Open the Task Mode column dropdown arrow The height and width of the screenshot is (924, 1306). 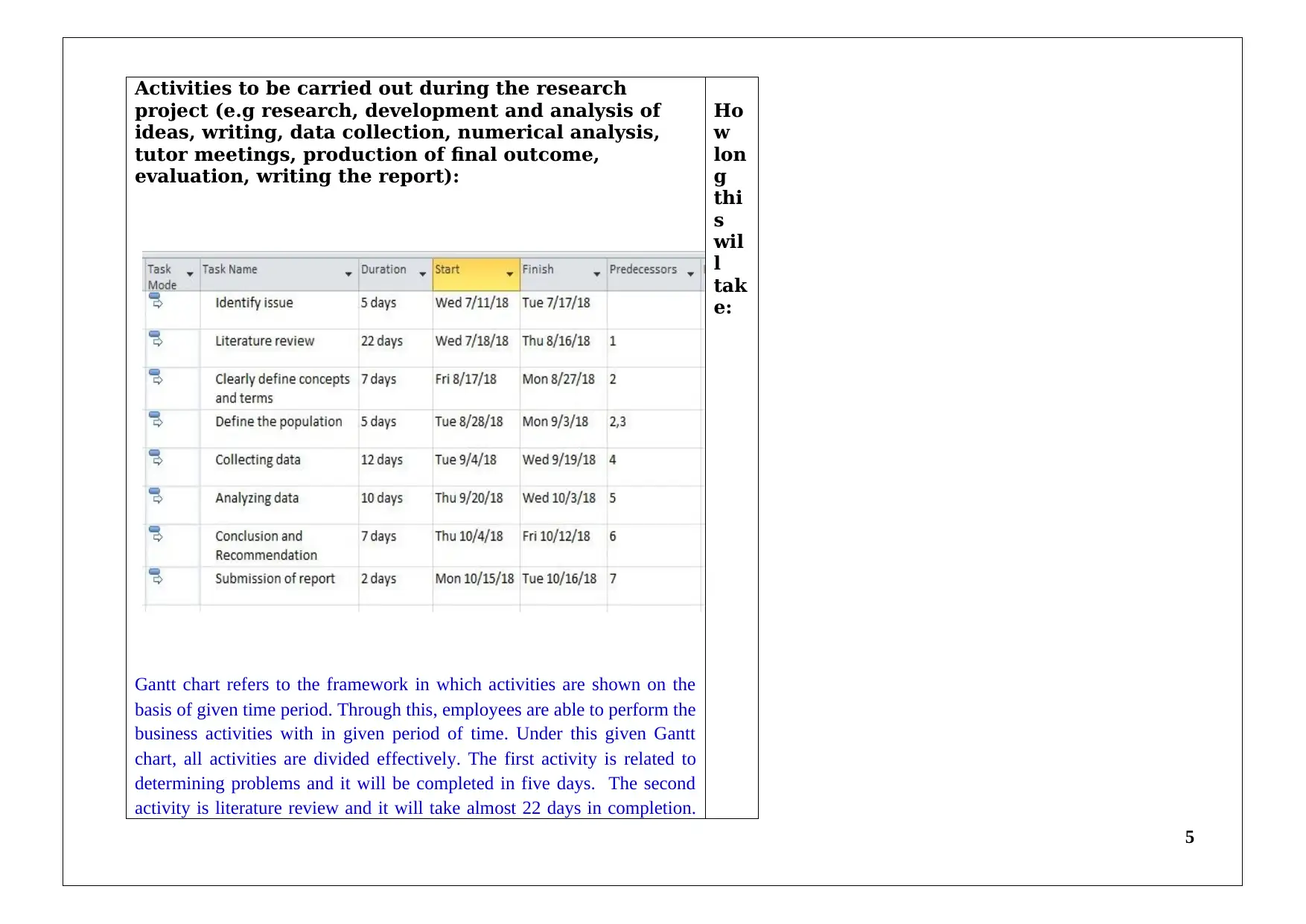coord(190,275)
